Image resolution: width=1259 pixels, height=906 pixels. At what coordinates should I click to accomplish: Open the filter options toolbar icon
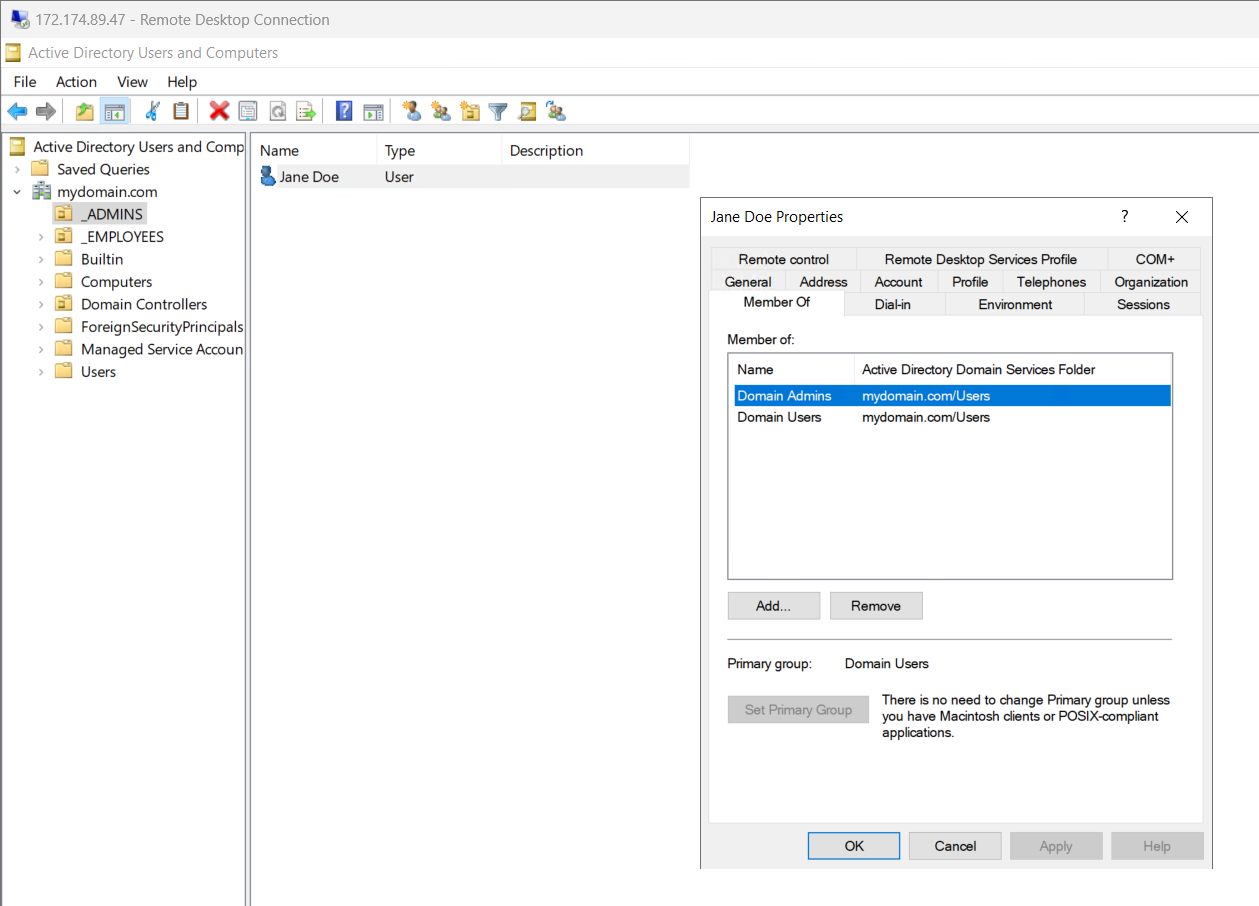point(497,110)
